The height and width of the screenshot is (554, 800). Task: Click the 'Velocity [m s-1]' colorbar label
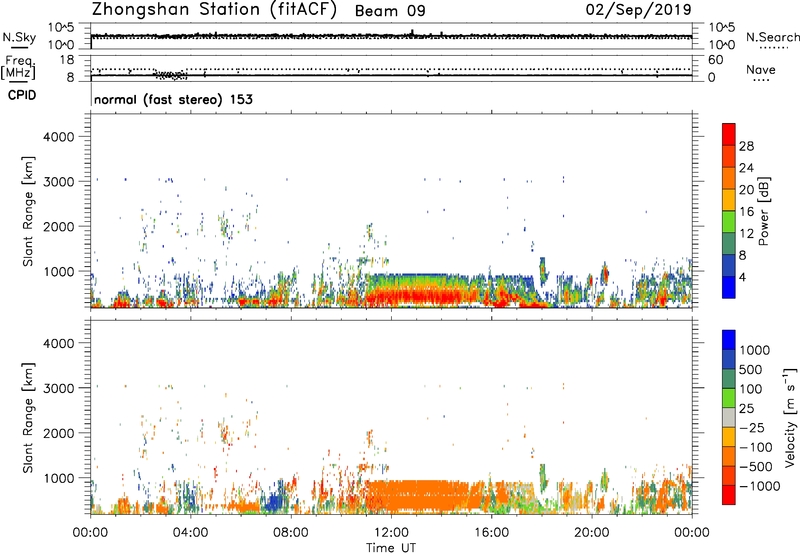click(x=790, y=417)
